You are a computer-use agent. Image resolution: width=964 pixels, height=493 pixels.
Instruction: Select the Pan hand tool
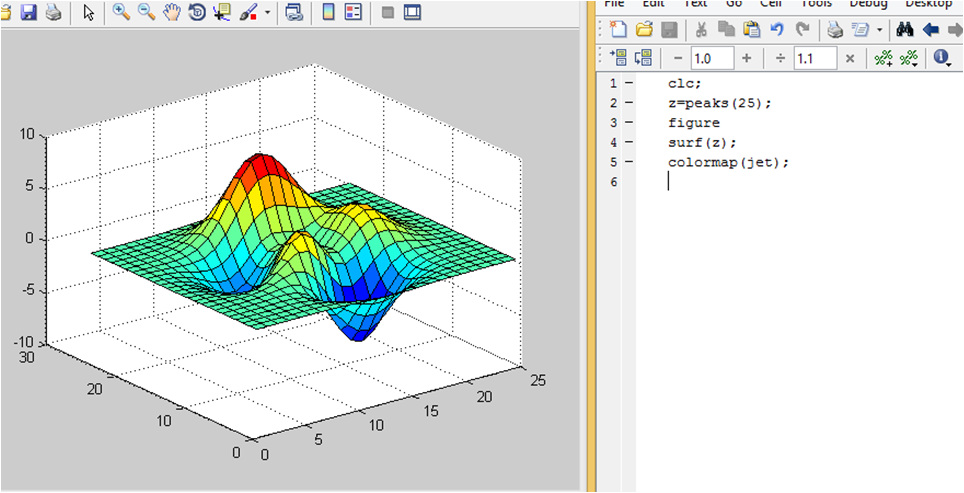[x=171, y=12]
